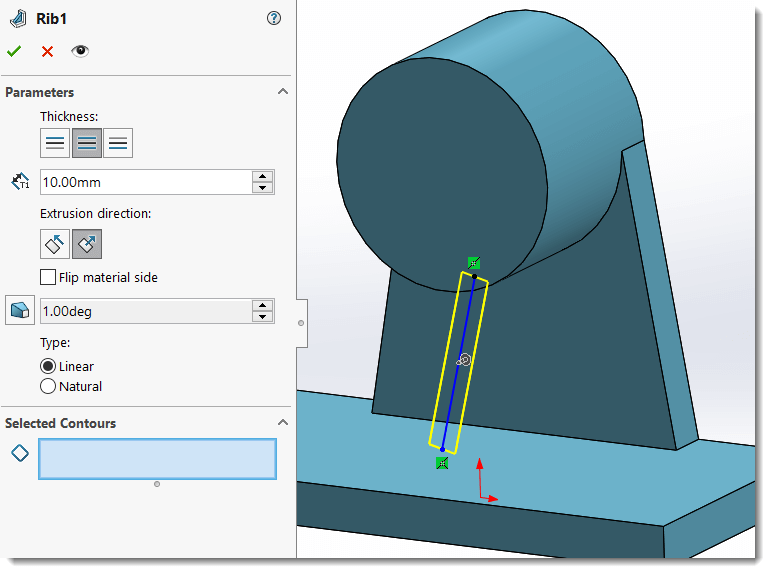Screen dimensions: 770x573
Task: Click the 1.00deg draft angle field
Action: click(x=144, y=311)
